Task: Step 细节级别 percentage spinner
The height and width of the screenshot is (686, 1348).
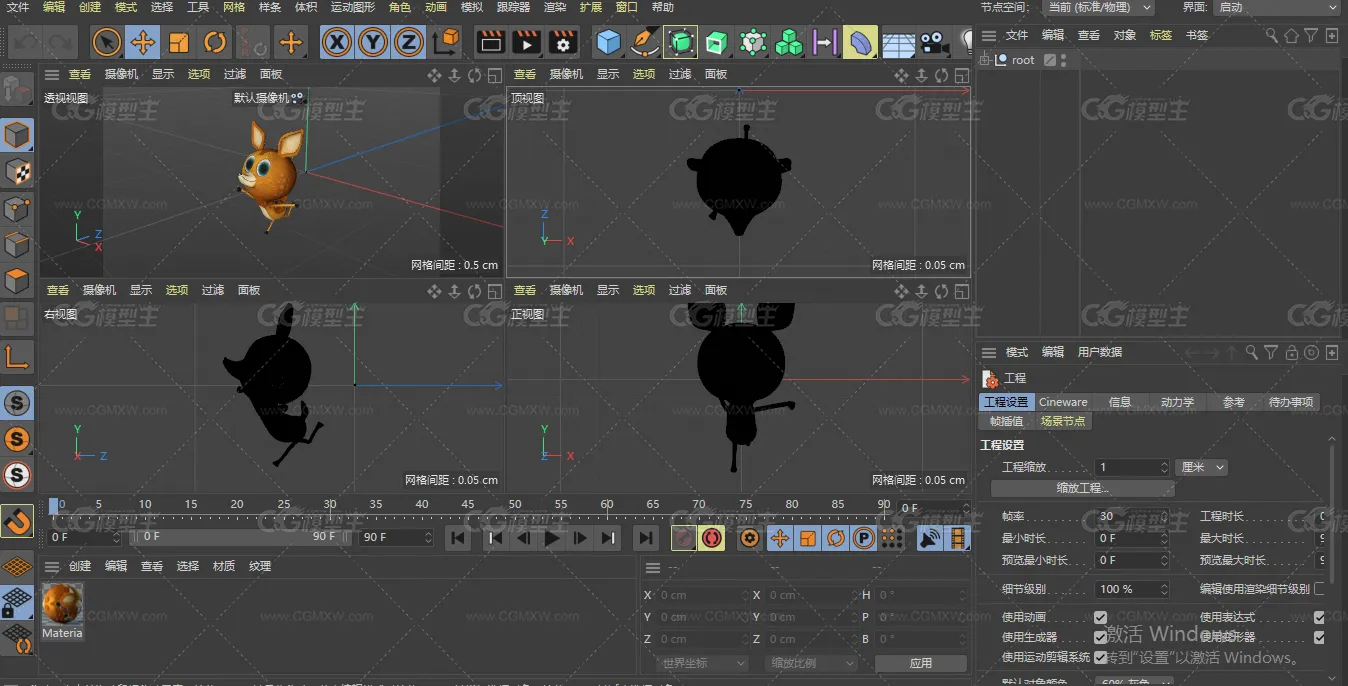Action: click(1164, 589)
